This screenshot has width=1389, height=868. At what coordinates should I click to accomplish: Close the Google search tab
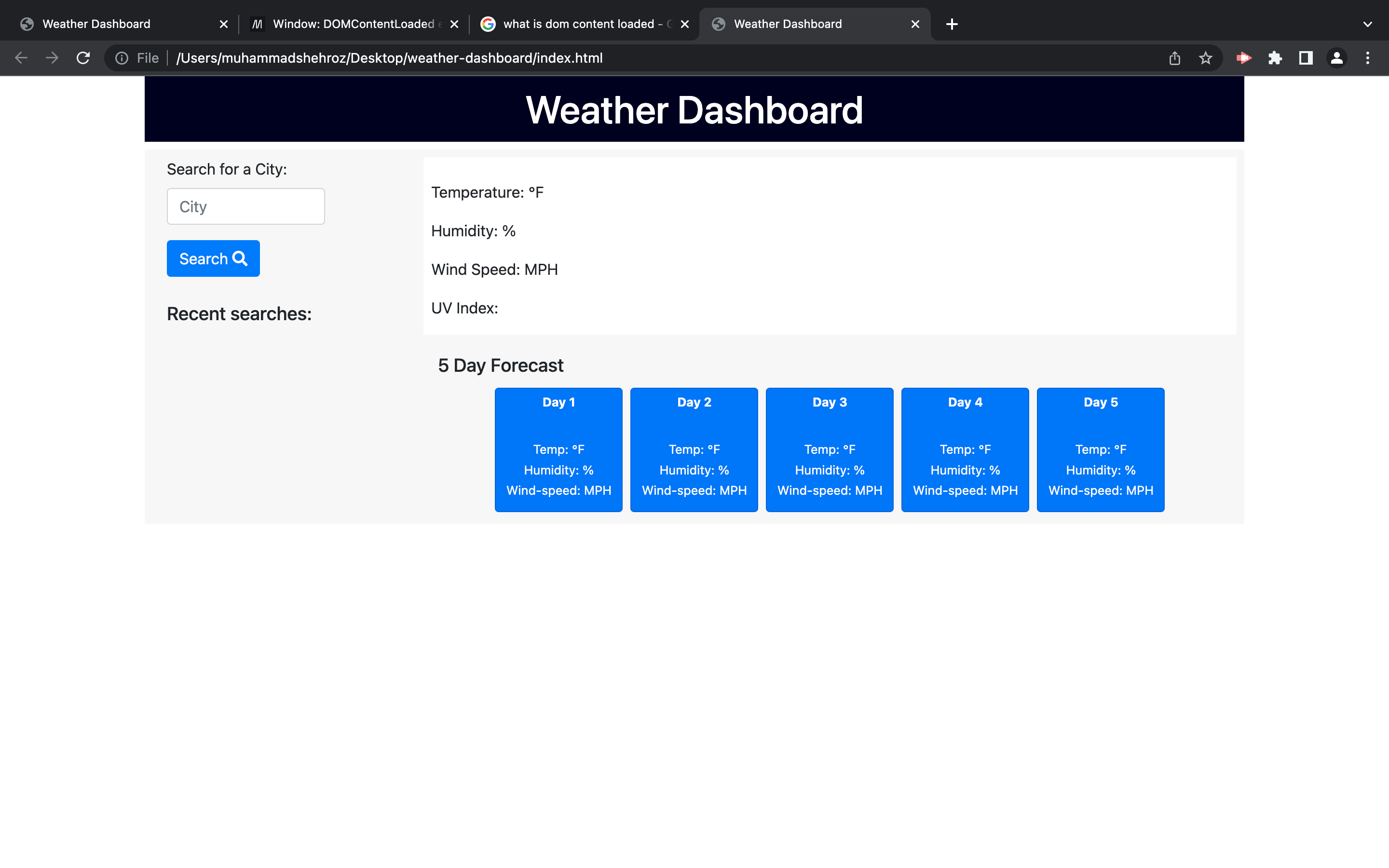click(x=685, y=24)
